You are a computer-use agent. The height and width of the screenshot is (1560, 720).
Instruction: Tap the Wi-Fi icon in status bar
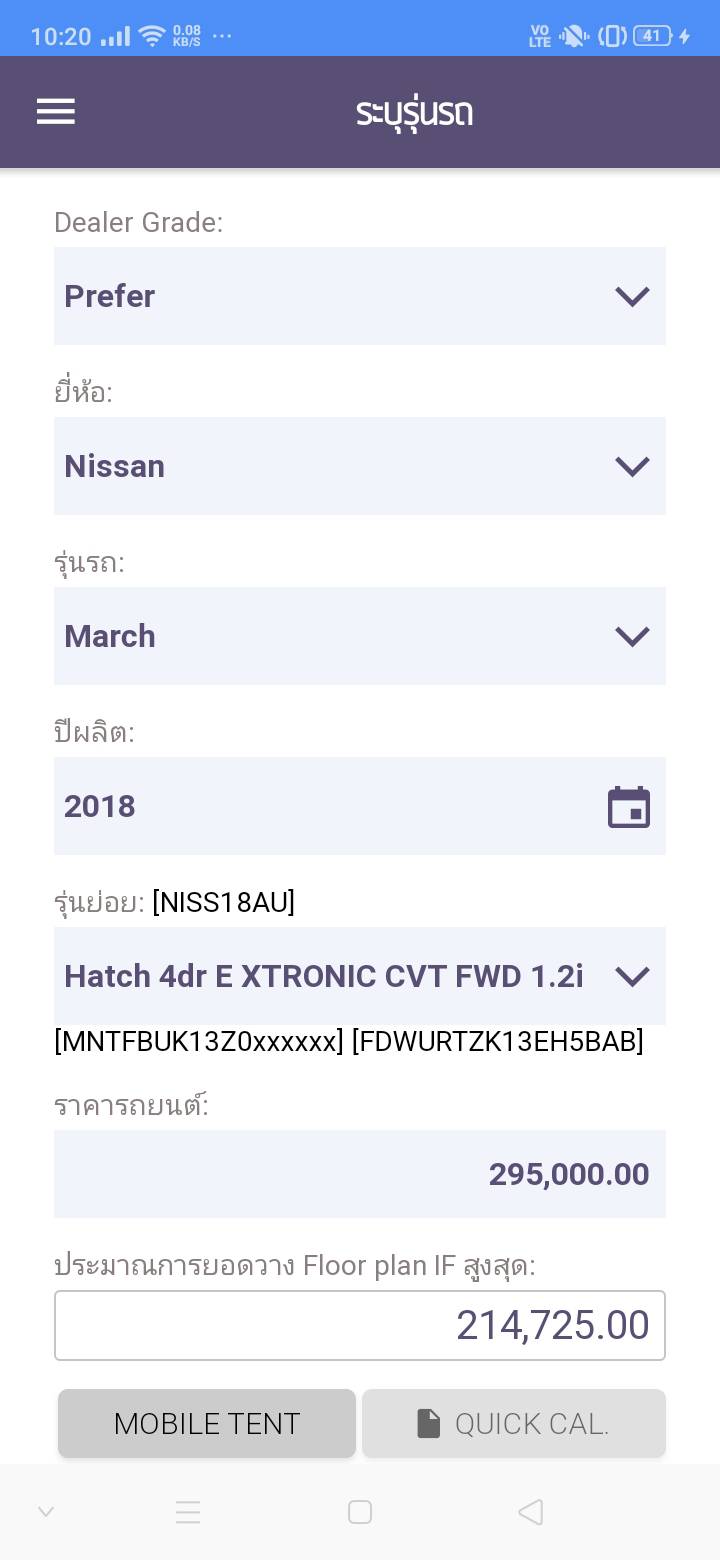(152, 36)
